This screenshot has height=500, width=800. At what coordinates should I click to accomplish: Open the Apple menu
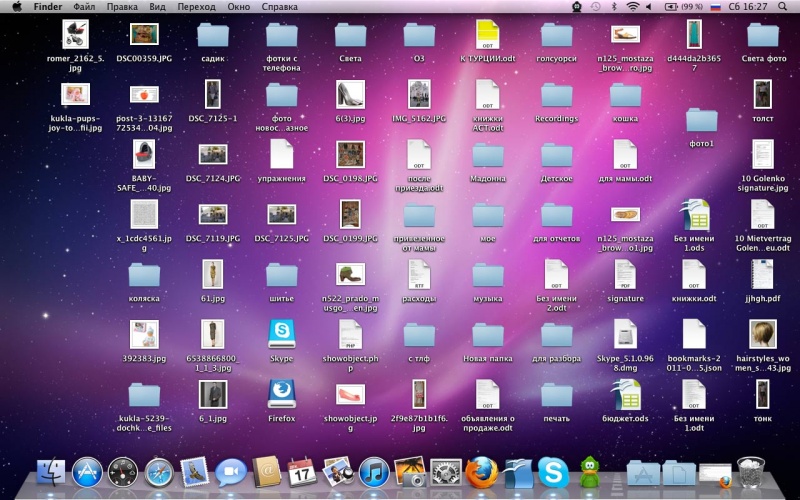coord(16,7)
